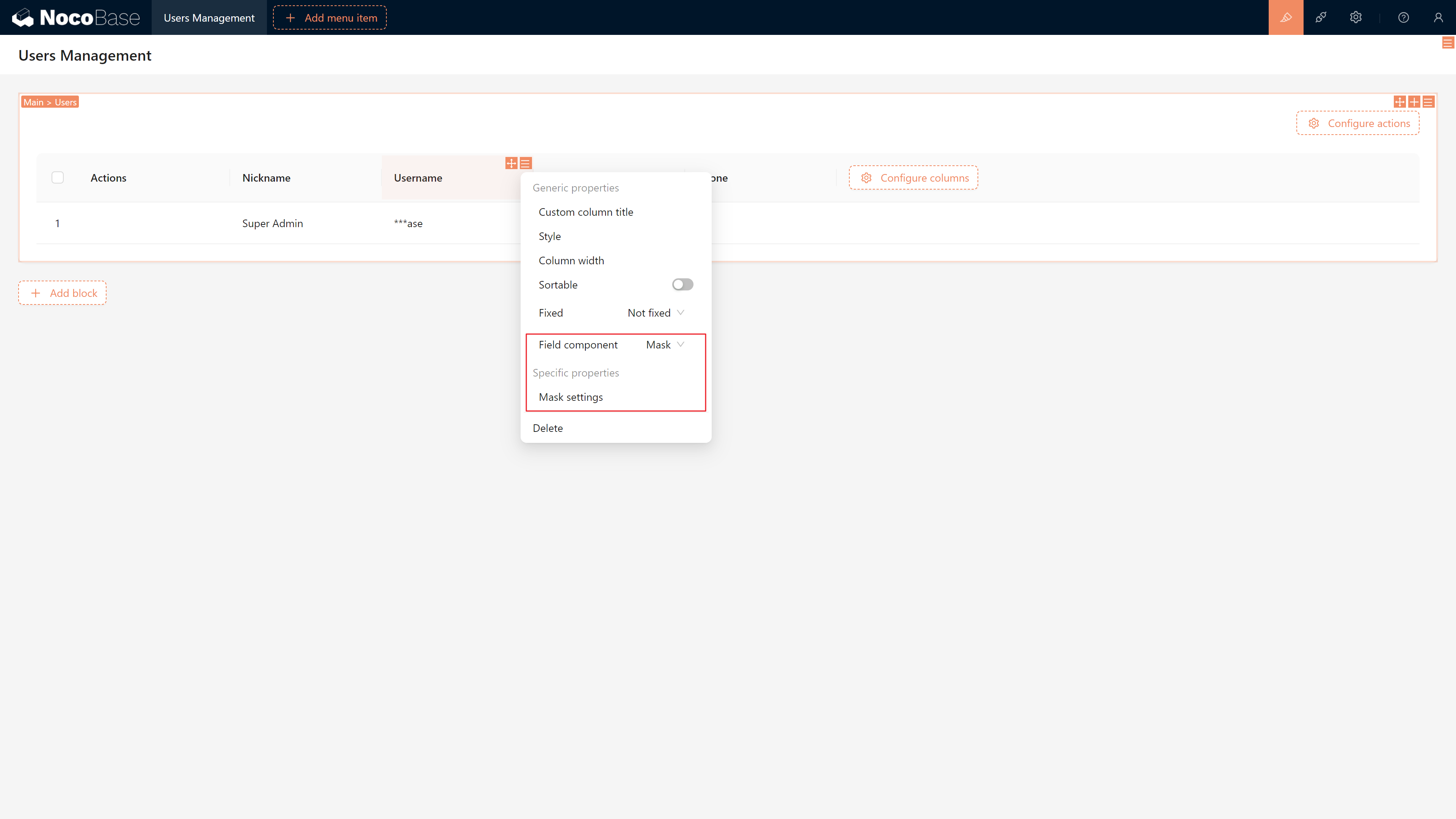Image resolution: width=1456 pixels, height=819 pixels.
Task: Select Style menu option
Action: pos(615,236)
